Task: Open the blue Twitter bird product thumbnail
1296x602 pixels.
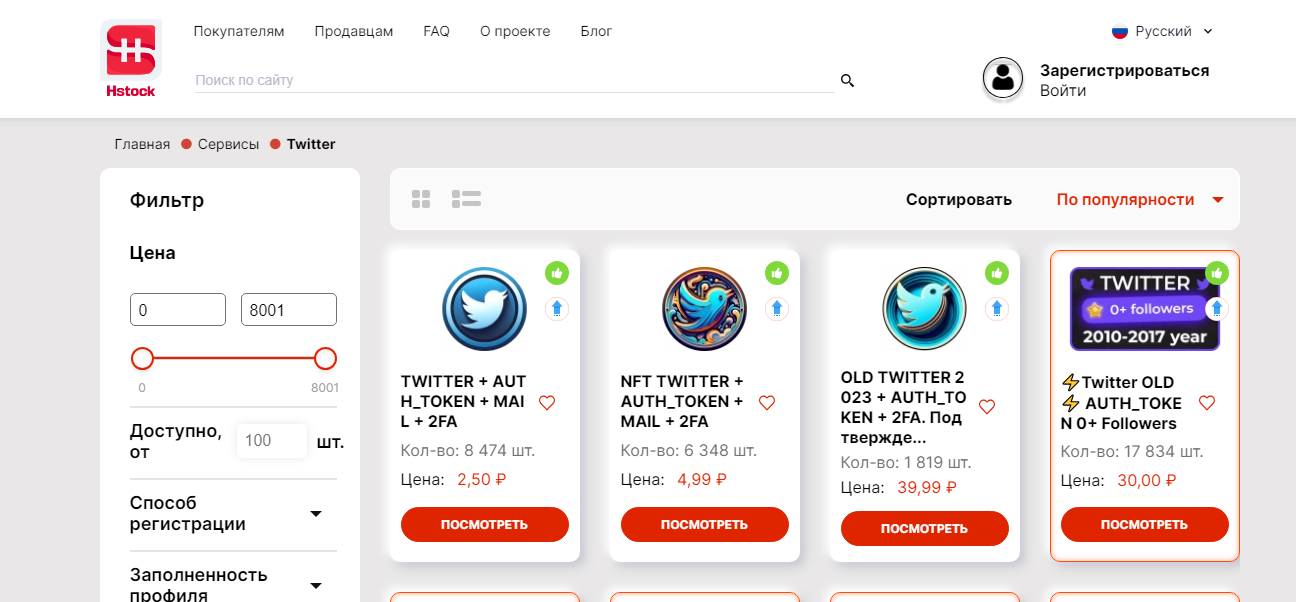Action: click(485, 309)
